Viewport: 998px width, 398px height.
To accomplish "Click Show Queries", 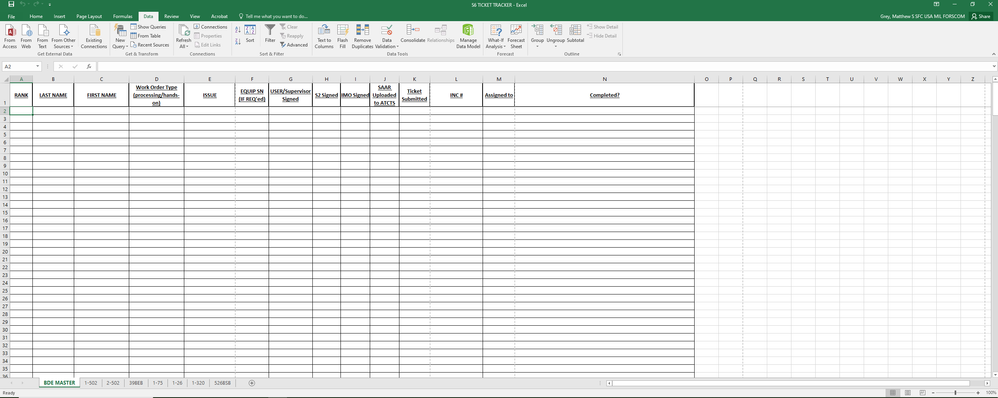I will pos(148,27).
